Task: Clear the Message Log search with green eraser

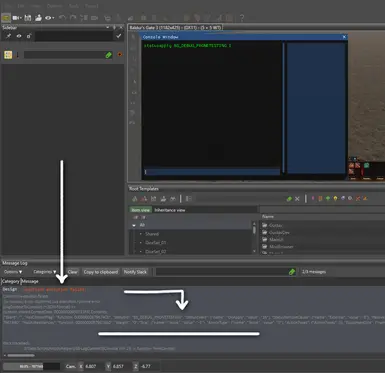Action: click(292, 272)
